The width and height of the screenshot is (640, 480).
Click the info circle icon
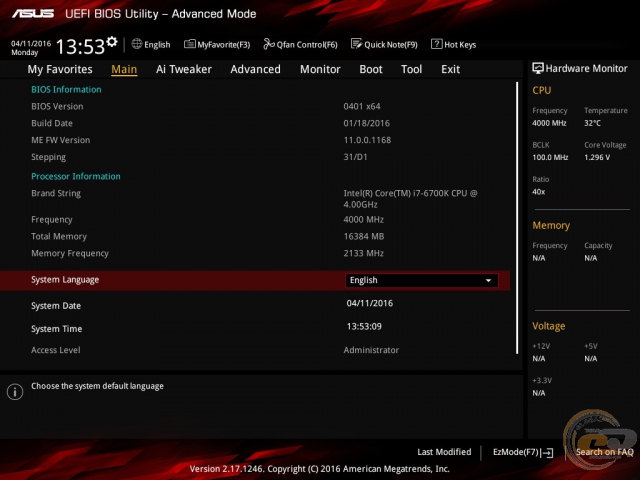[x=15, y=392]
